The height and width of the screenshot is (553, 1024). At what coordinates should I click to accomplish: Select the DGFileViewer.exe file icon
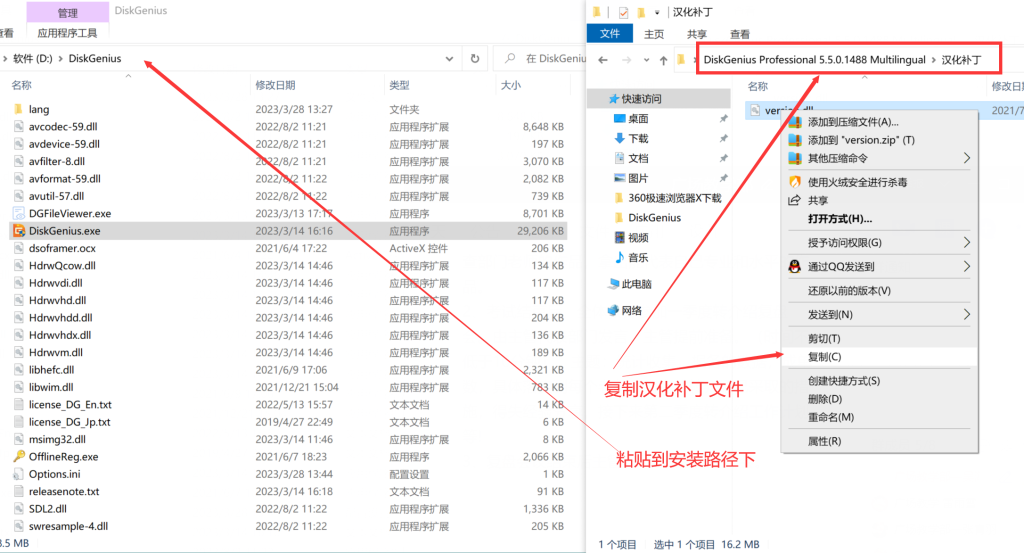pyautogui.click(x=19, y=213)
